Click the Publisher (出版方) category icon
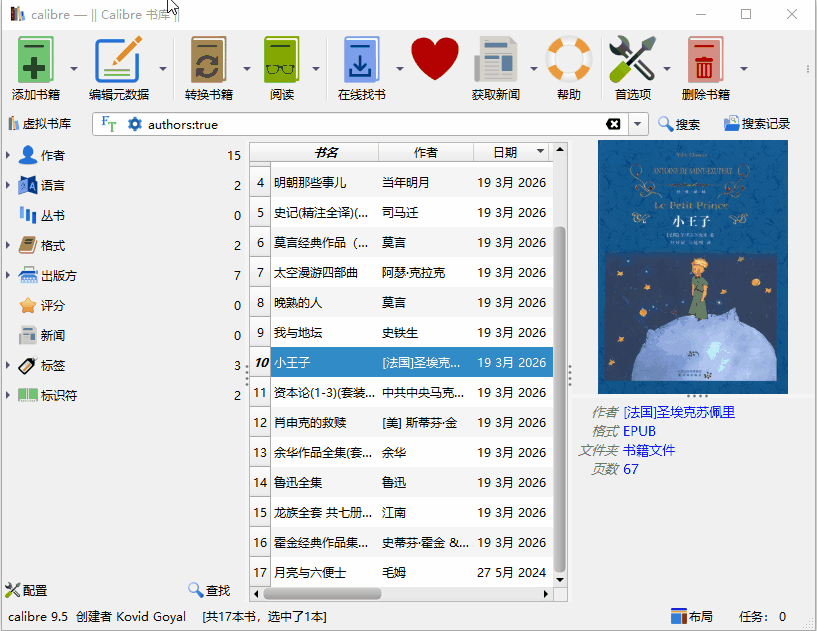817x631 pixels. coord(28,275)
